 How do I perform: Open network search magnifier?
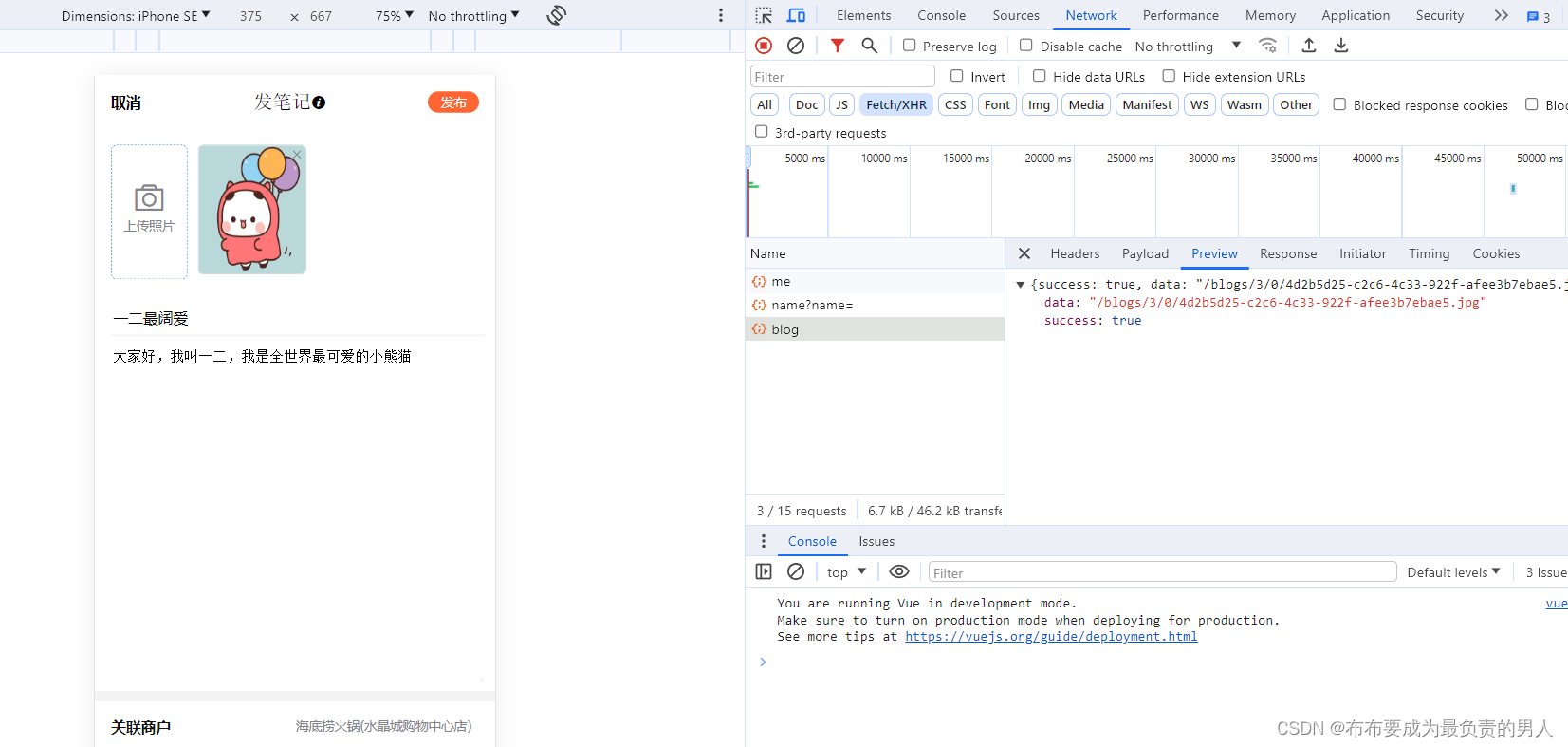click(x=869, y=46)
